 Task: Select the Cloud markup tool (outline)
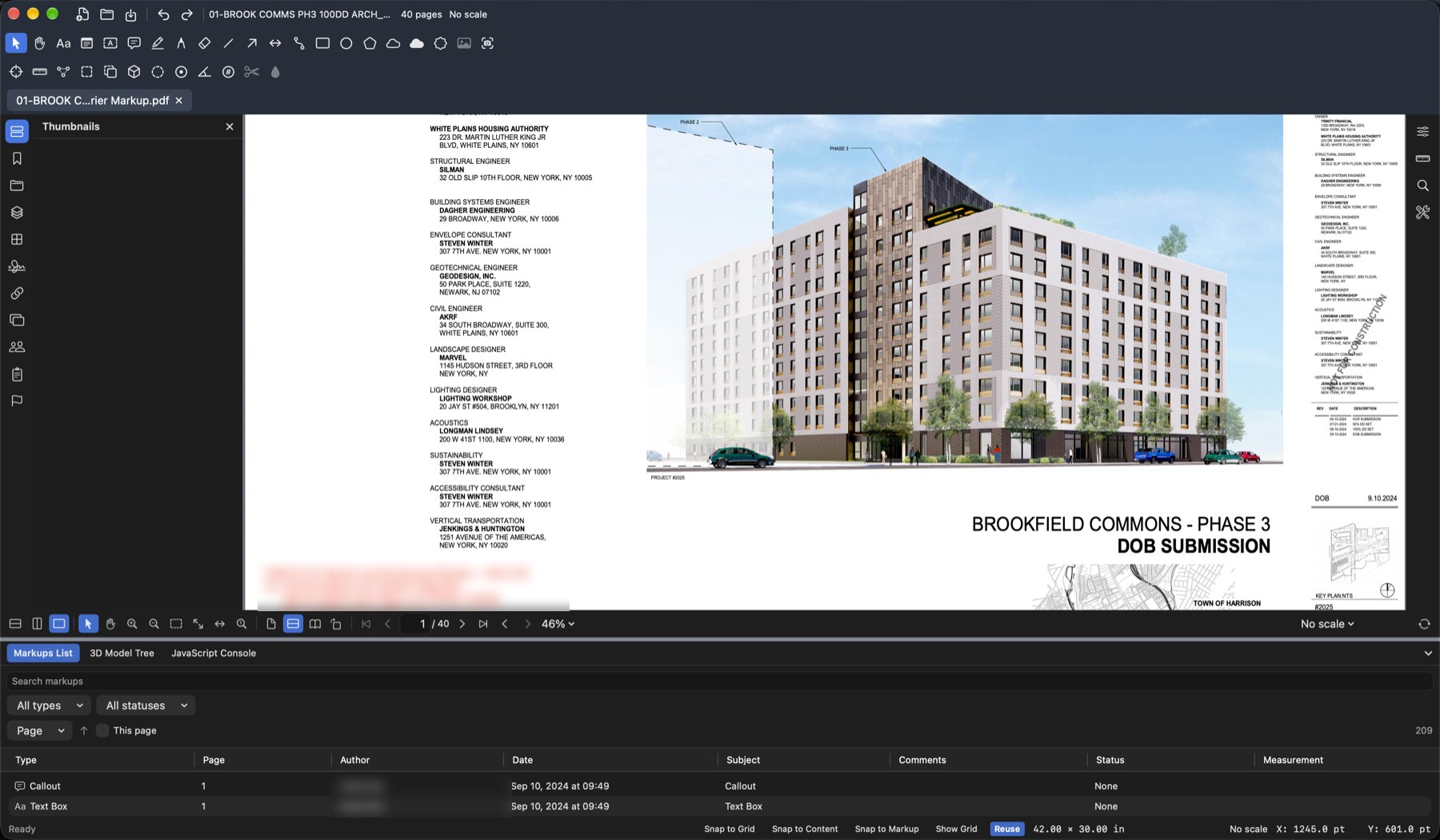tap(393, 43)
